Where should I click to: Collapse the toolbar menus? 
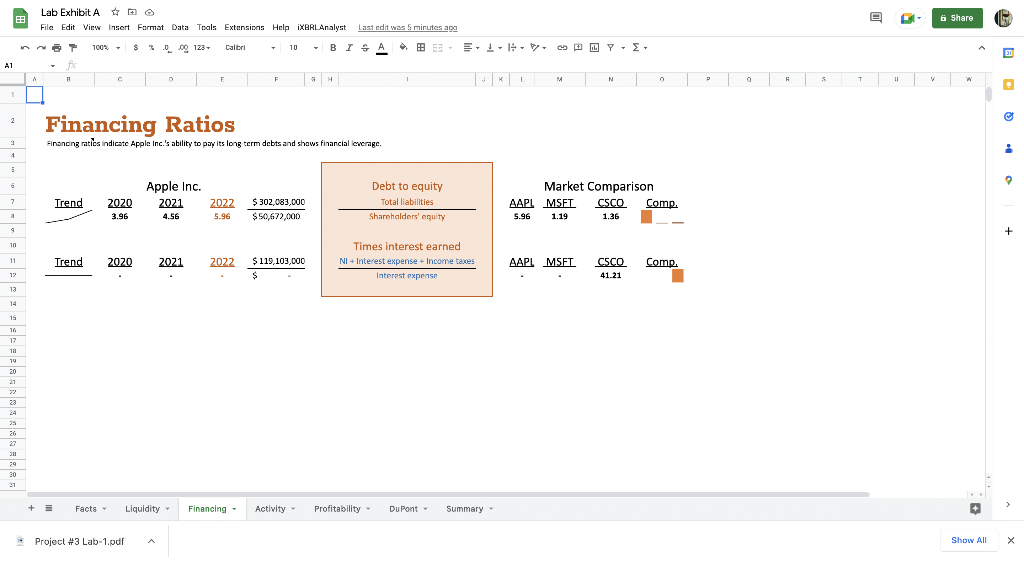click(982, 48)
